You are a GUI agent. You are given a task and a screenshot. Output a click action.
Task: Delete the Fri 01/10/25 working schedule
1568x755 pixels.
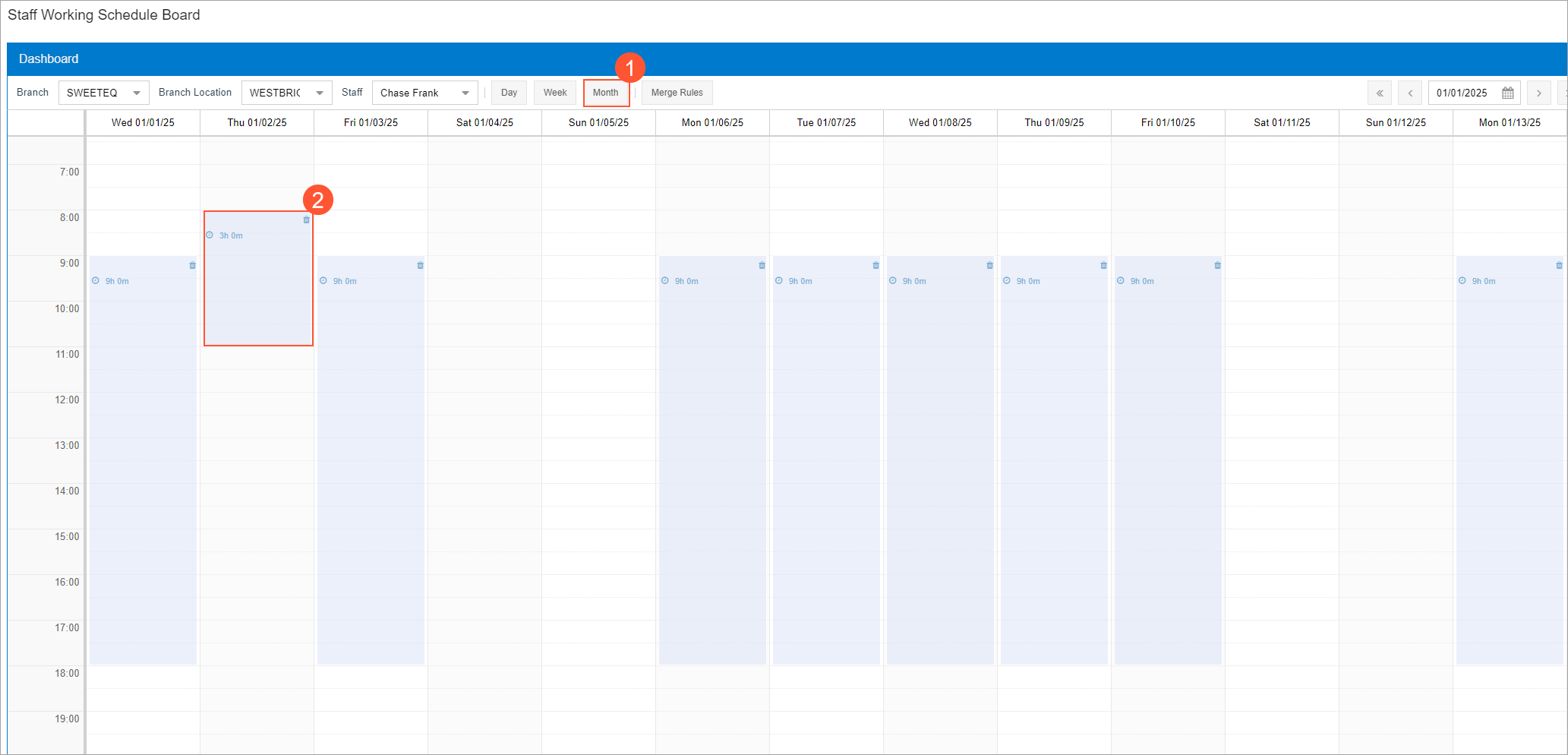(x=1217, y=266)
